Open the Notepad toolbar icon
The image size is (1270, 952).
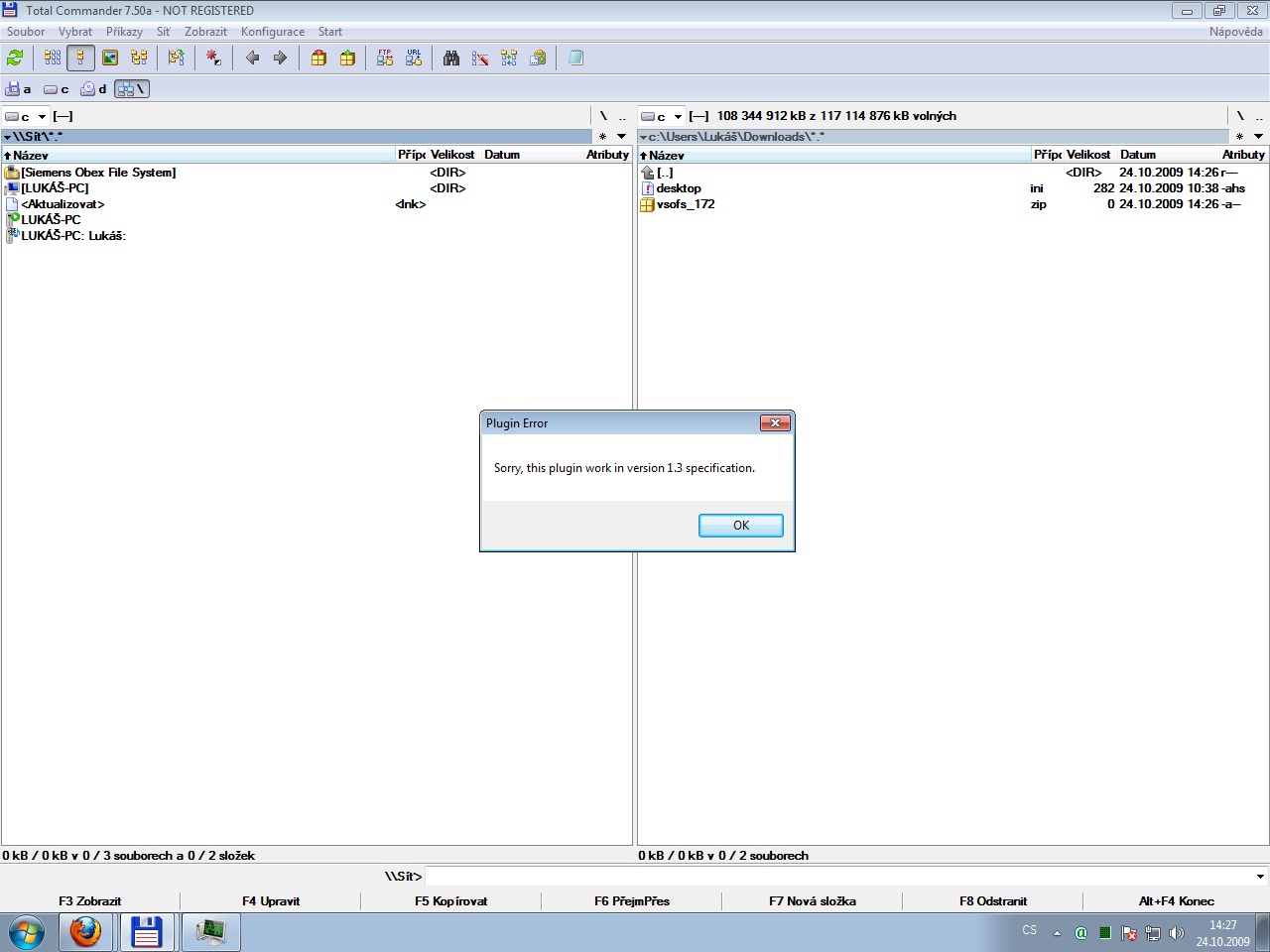[575, 58]
